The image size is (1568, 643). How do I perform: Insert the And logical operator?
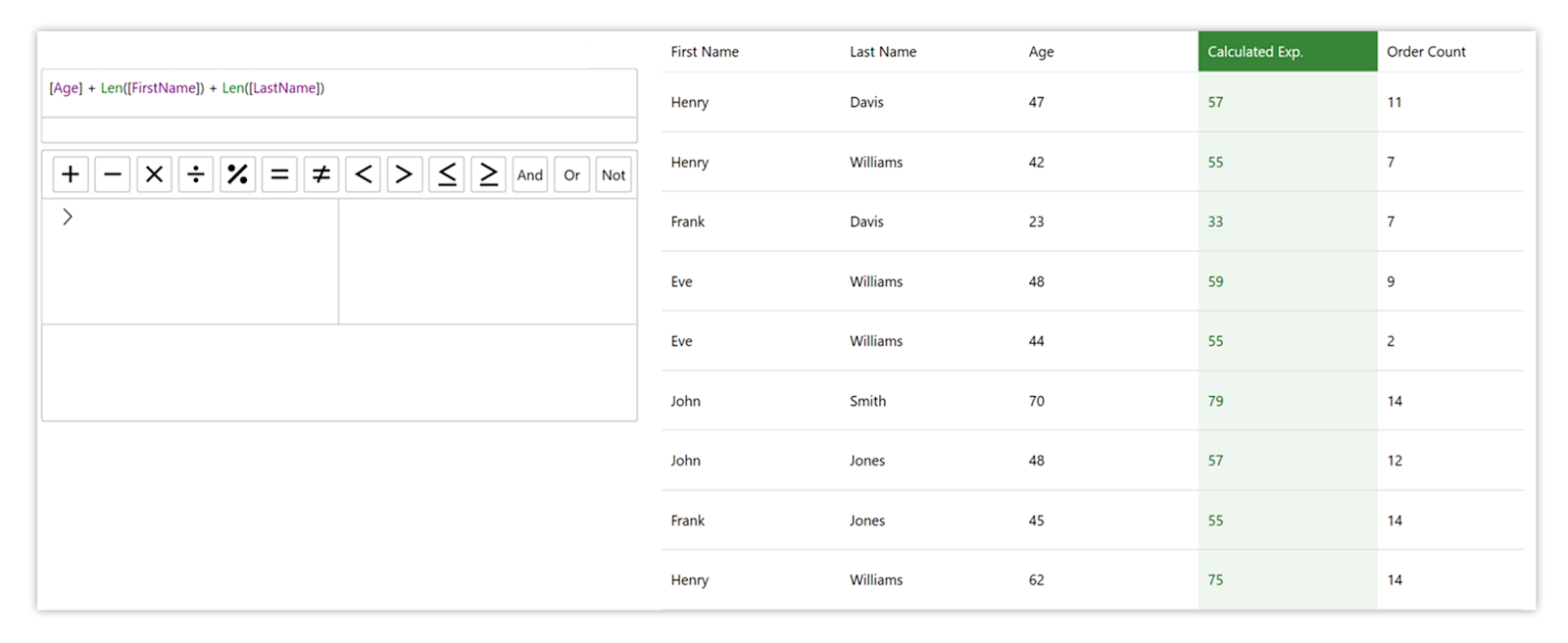pos(530,174)
